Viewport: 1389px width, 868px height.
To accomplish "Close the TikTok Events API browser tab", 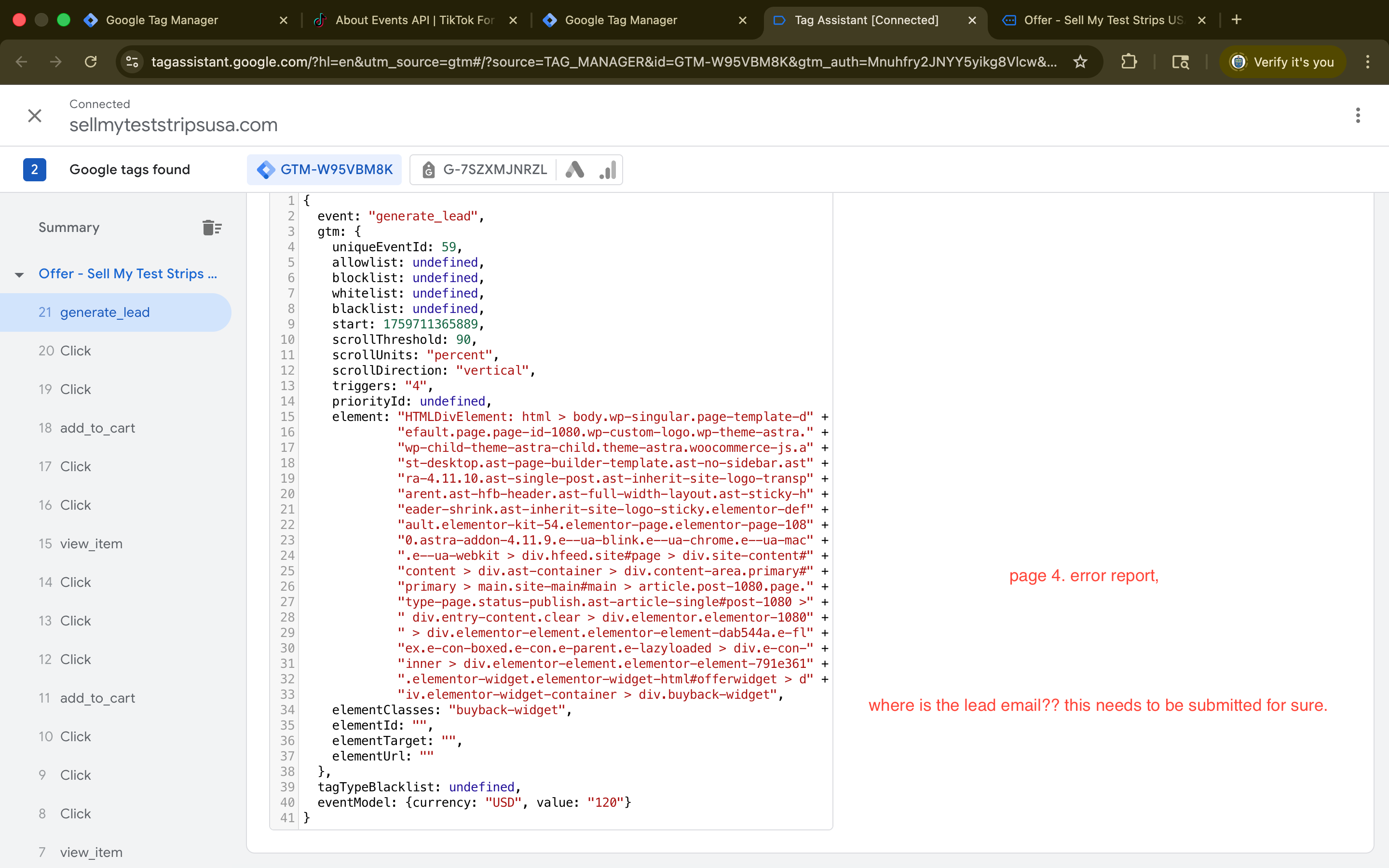I will (513, 20).
